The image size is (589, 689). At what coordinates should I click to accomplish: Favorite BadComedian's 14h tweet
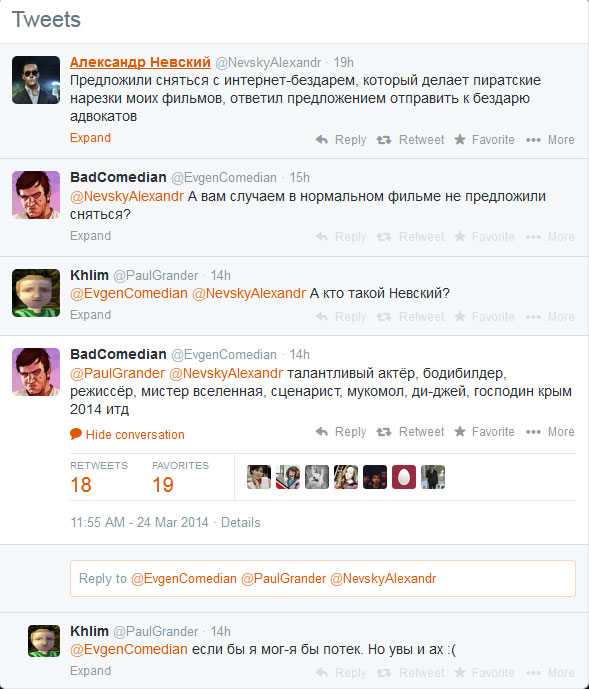click(x=484, y=432)
